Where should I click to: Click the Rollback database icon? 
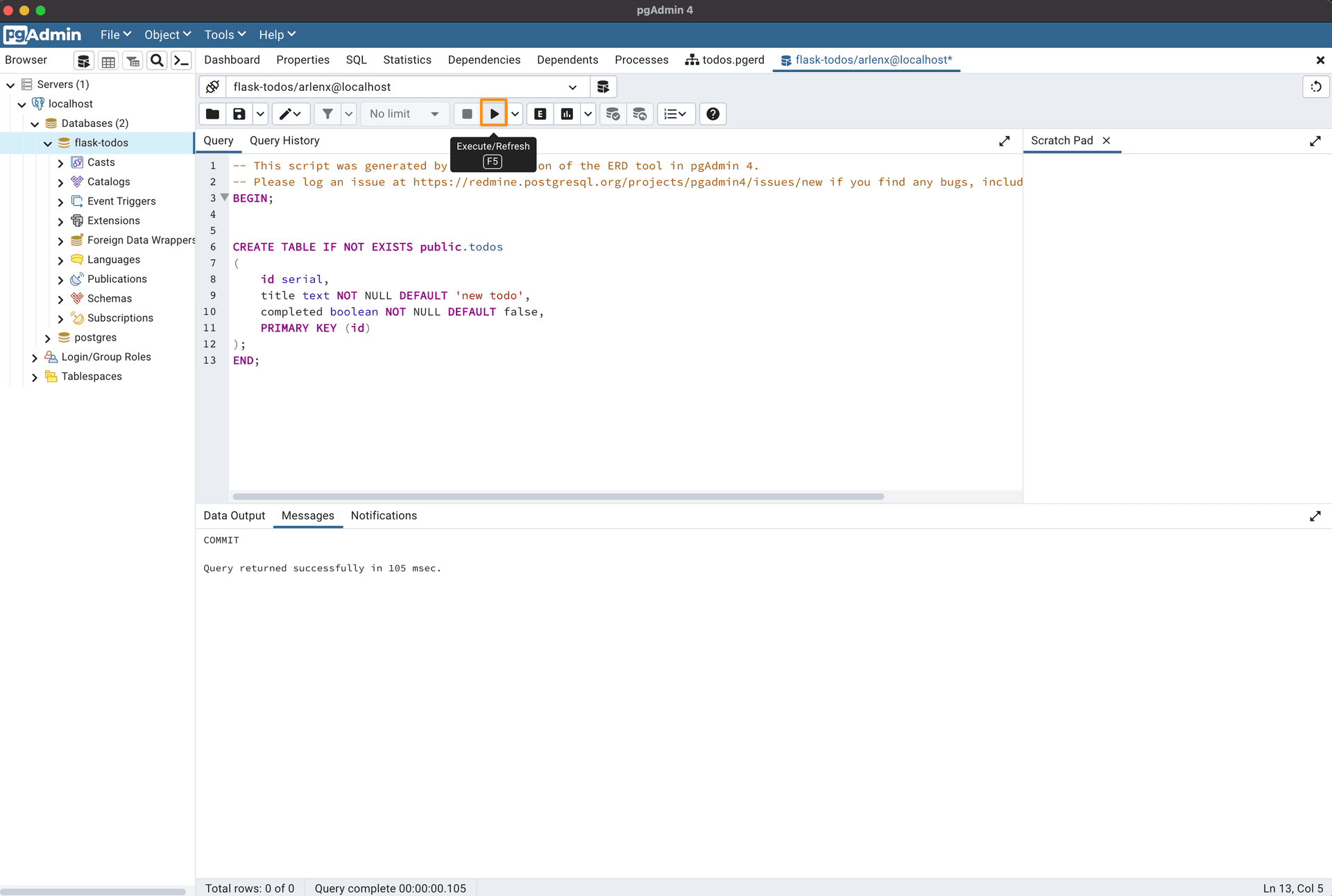point(640,114)
